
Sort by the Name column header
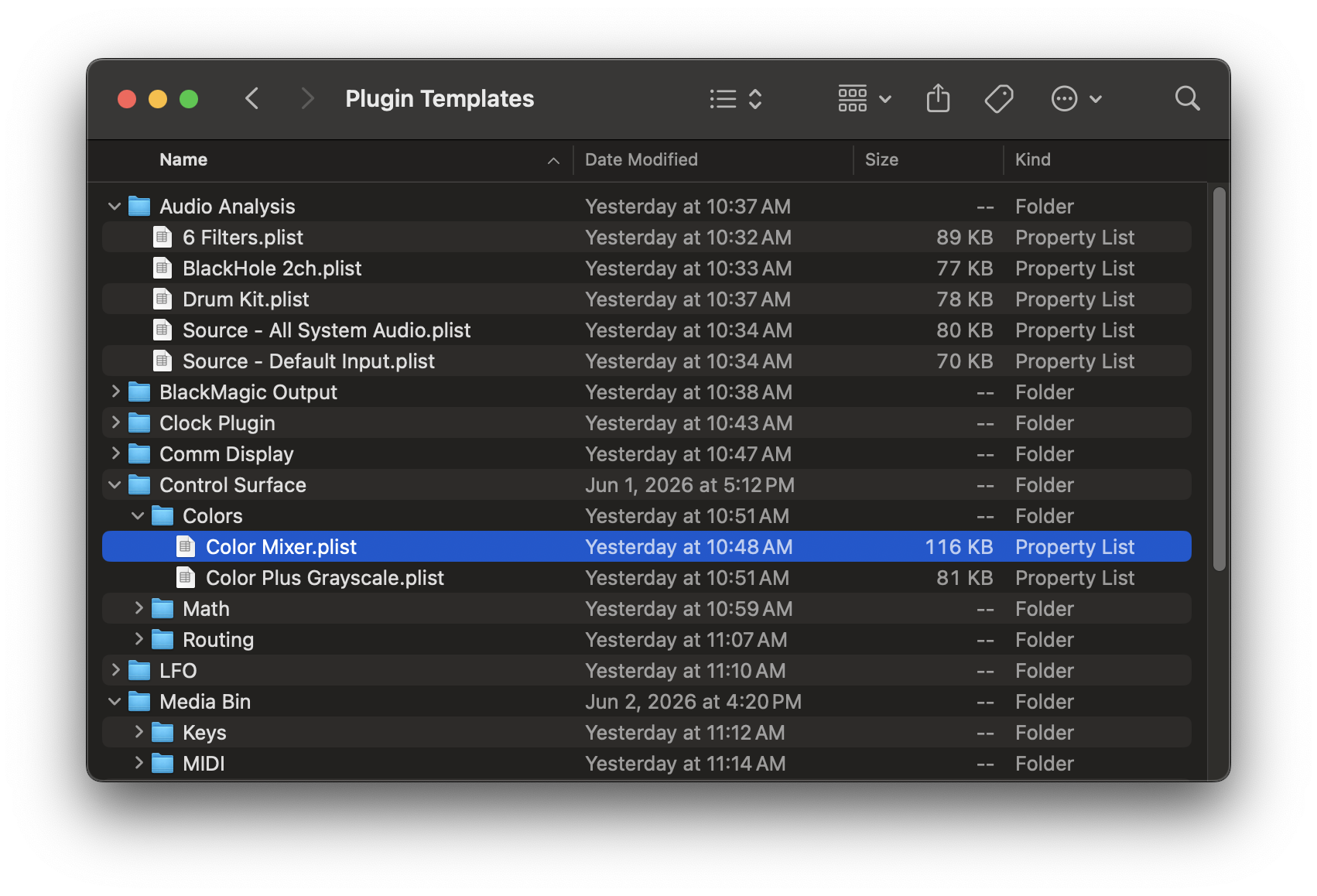tap(183, 159)
